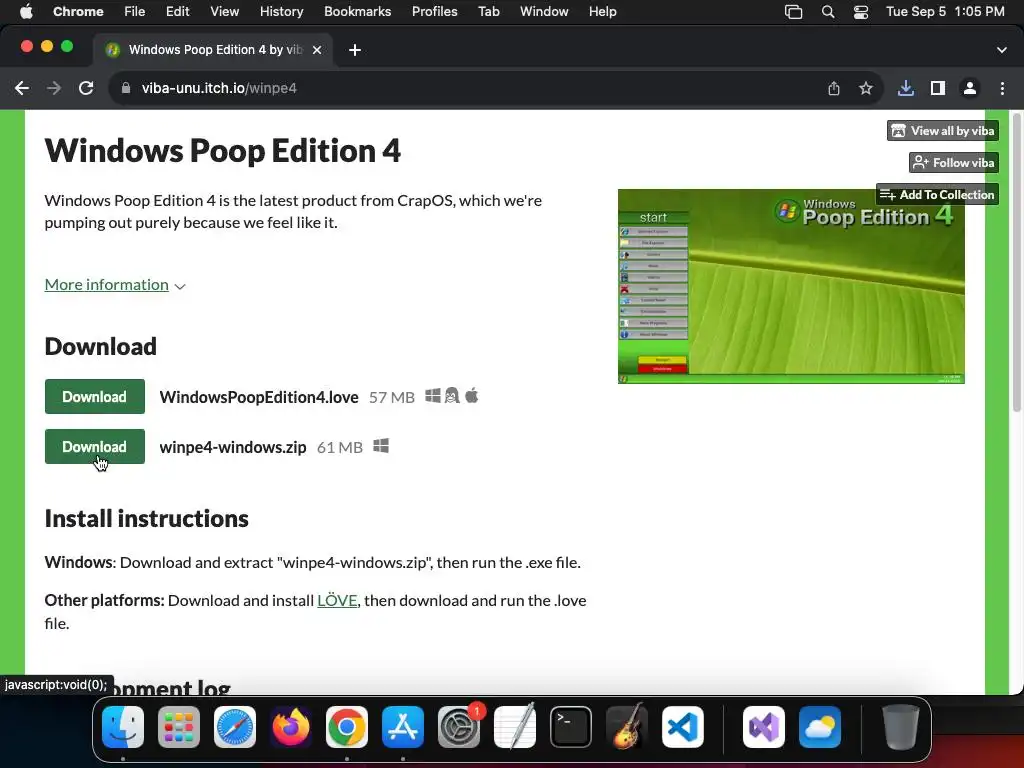This screenshot has height=768, width=1024.
Task: Click the Install instructions heading
Action: 146,519
